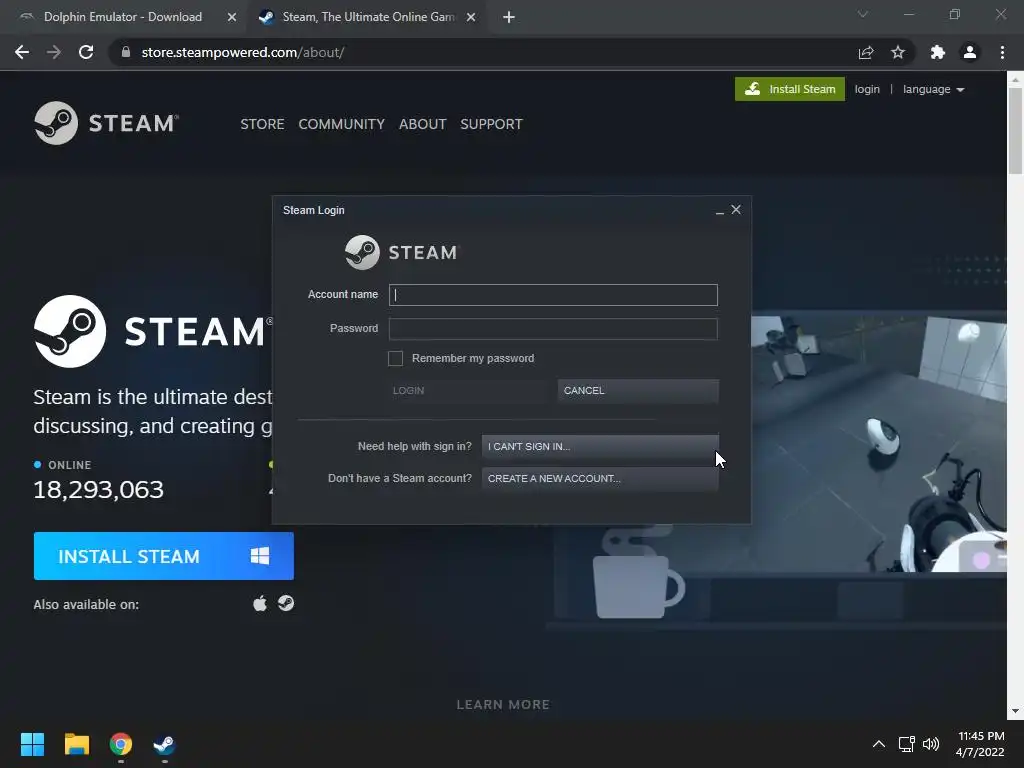Image resolution: width=1024 pixels, height=768 pixels.
Task: Click the blue INSTALL STEAM button
Action: pos(164,556)
